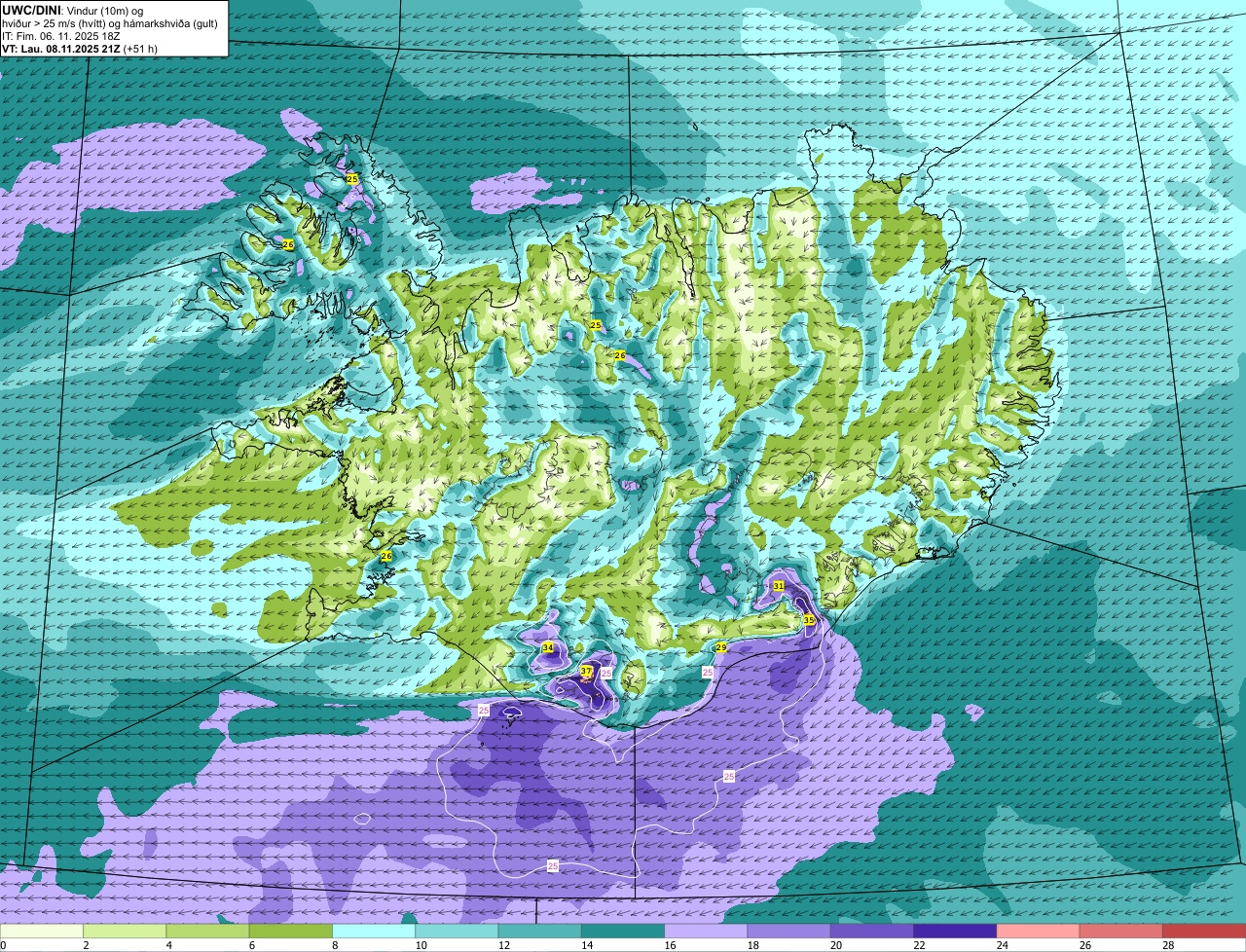1246x952 pixels.
Task: Click the legend tick label '20'
Action: tap(834, 944)
